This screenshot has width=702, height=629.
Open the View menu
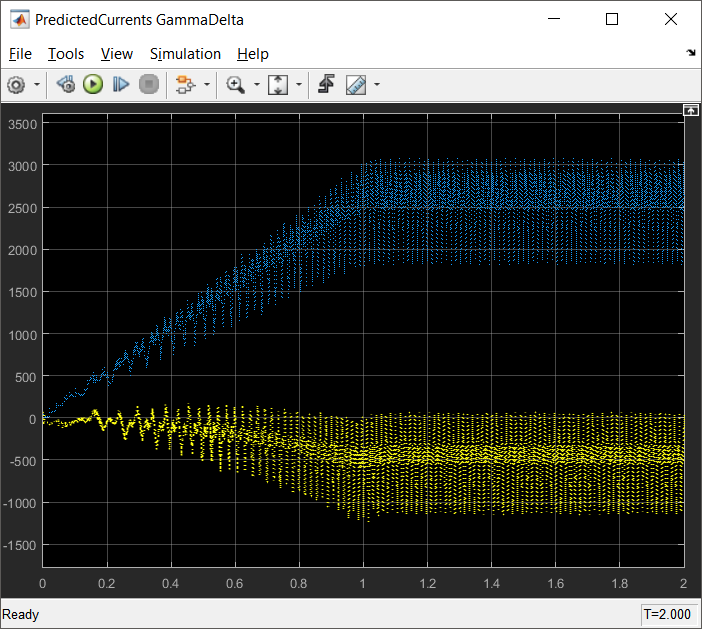pyautogui.click(x=117, y=54)
